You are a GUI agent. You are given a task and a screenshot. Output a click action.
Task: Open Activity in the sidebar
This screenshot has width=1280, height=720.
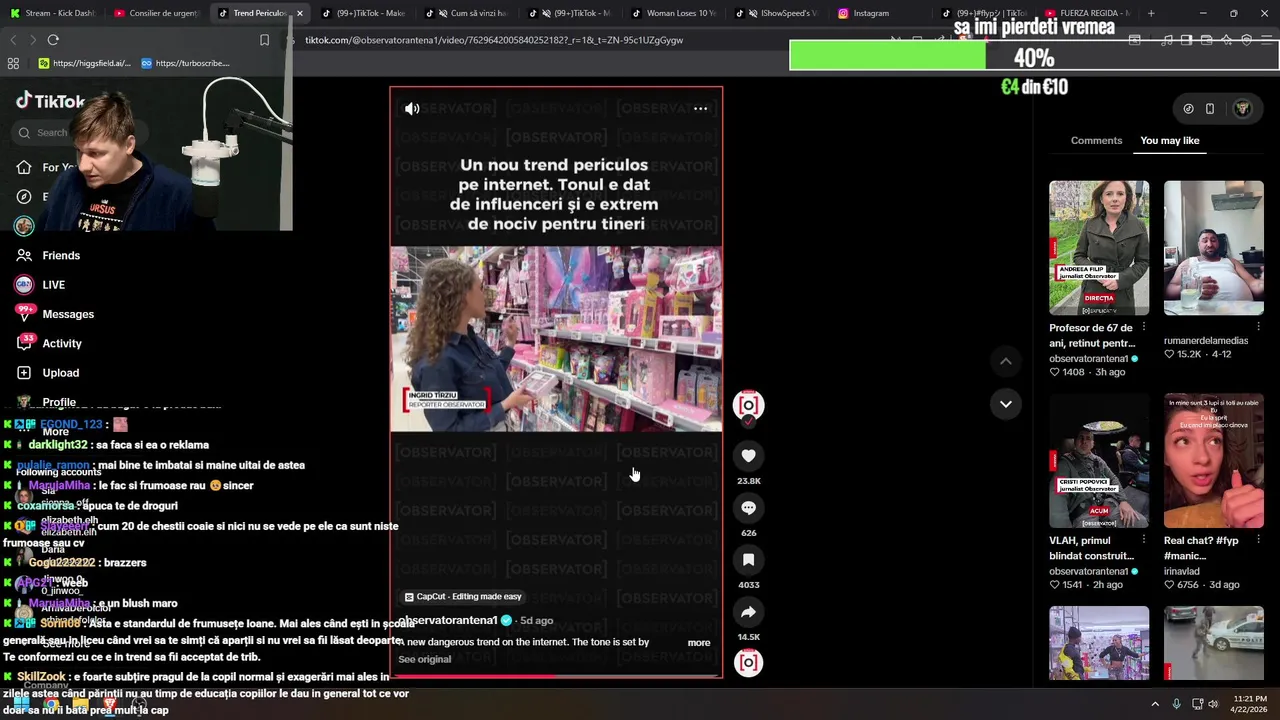click(x=62, y=344)
